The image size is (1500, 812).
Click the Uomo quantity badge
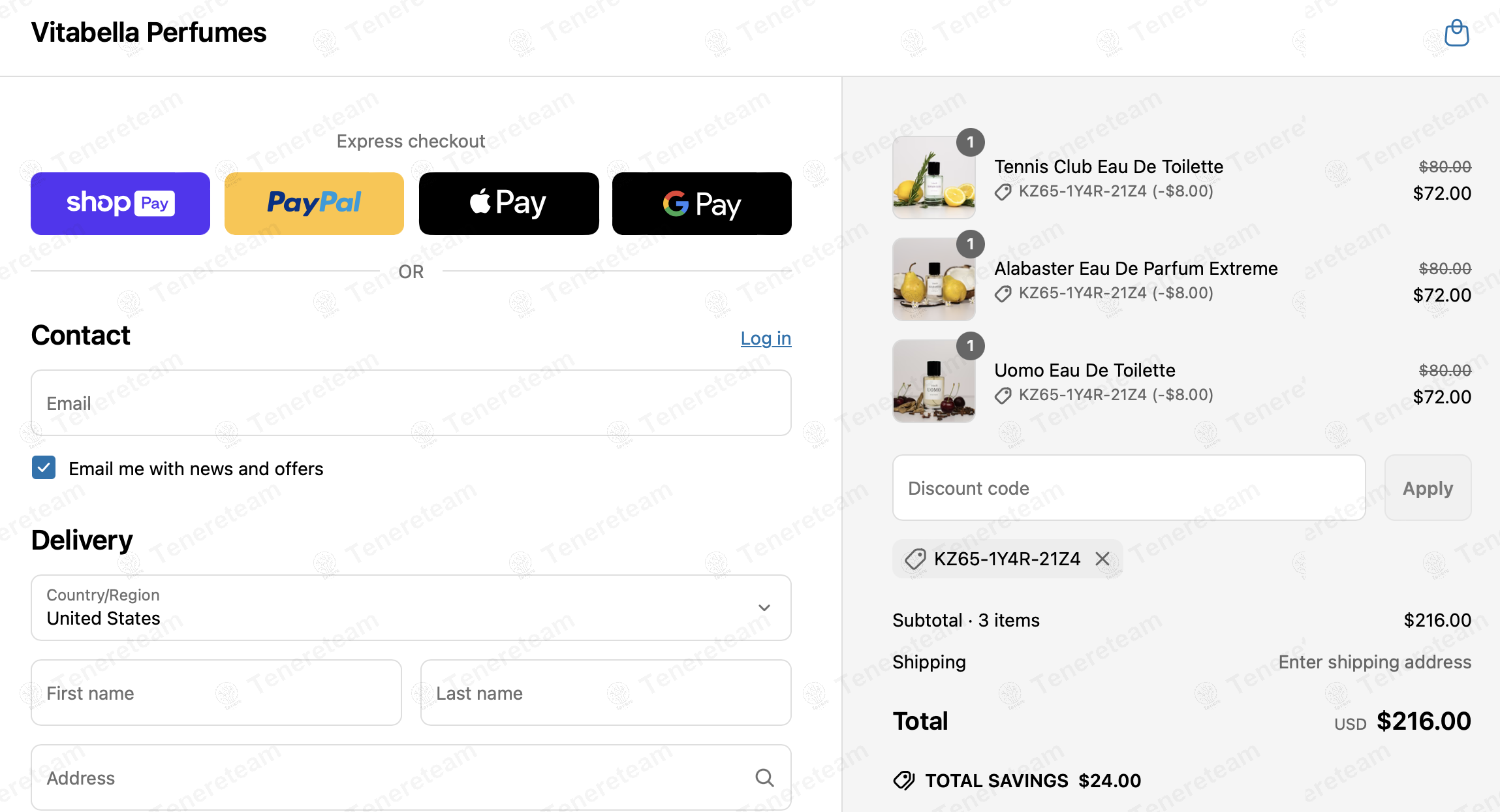coord(971,346)
